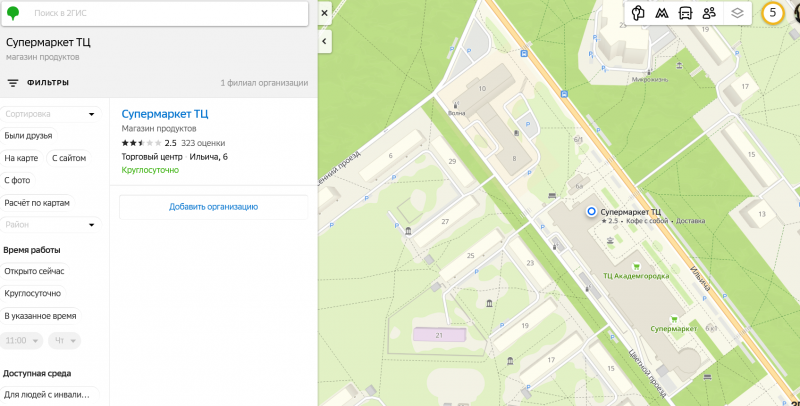Click the filters icon beside ФИЛЬТРЫ
This screenshot has width=800, height=406.
13,83
